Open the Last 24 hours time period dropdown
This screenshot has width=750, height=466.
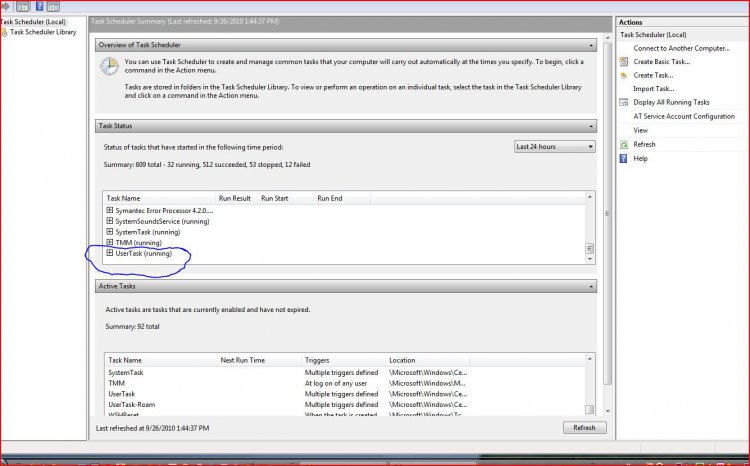coord(554,147)
